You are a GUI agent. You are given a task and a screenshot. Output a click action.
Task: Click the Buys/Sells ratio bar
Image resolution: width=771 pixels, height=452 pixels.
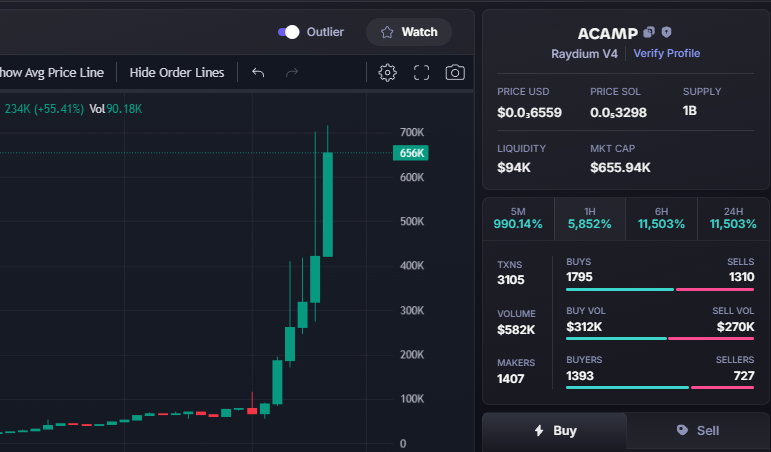coord(660,290)
